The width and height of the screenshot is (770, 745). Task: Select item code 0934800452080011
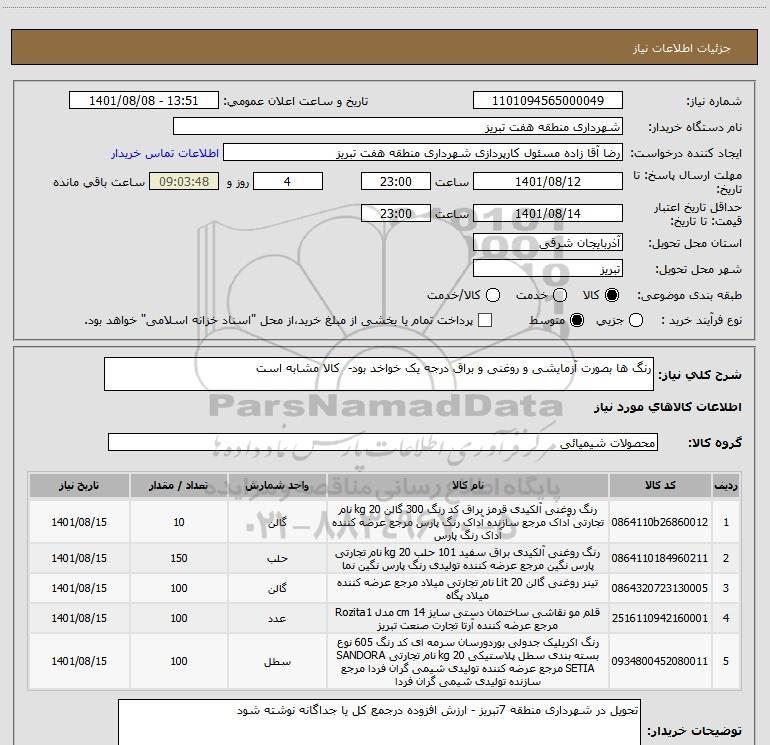(x=660, y=662)
